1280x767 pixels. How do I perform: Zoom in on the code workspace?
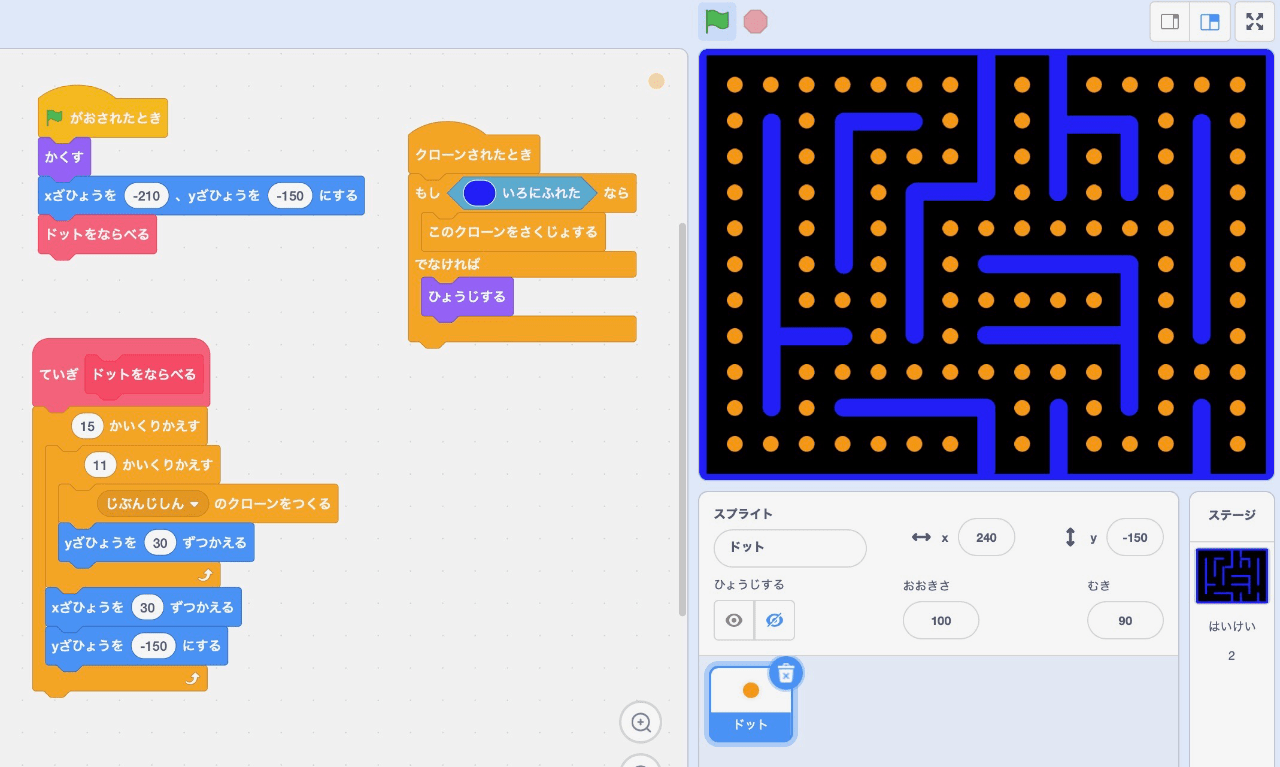click(x=641, y=722)
